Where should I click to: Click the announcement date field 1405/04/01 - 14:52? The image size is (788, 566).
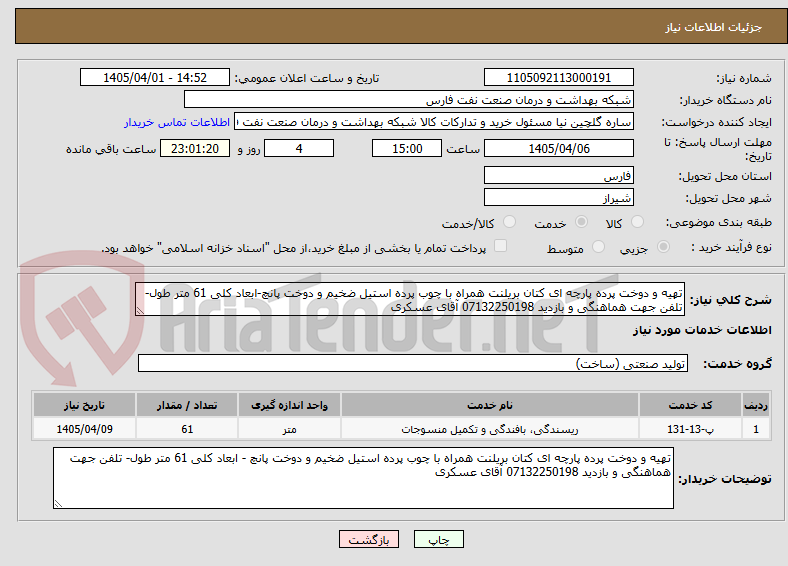[x=155, y=77]
